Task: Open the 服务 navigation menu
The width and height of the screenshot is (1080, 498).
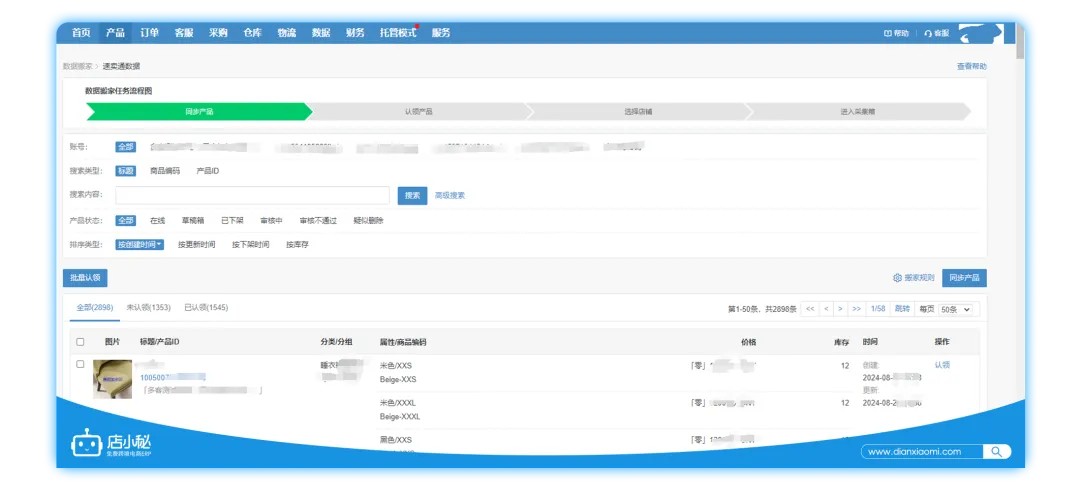Action: point(441,32)
